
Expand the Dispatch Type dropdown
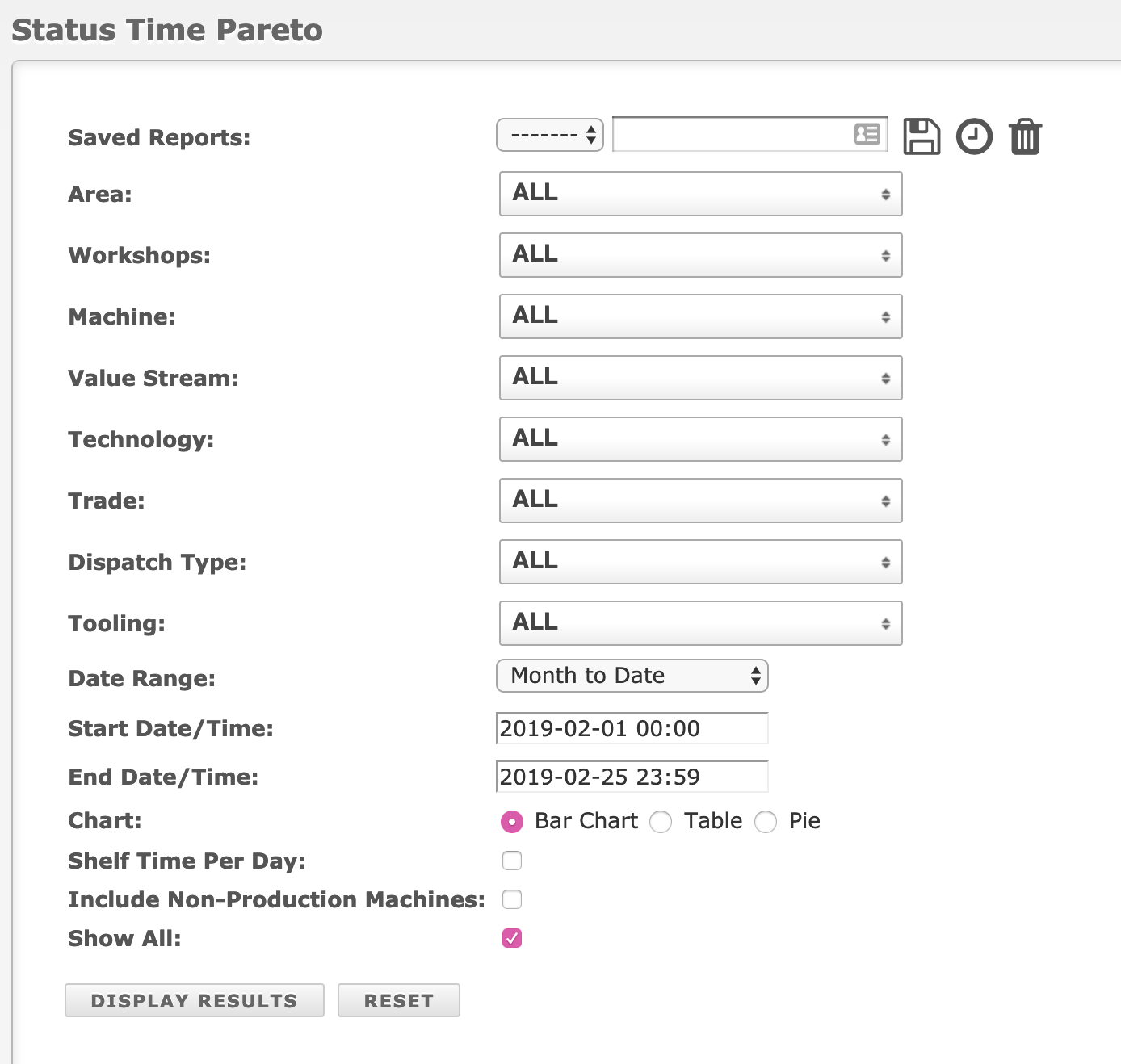[x=701, y=562]
